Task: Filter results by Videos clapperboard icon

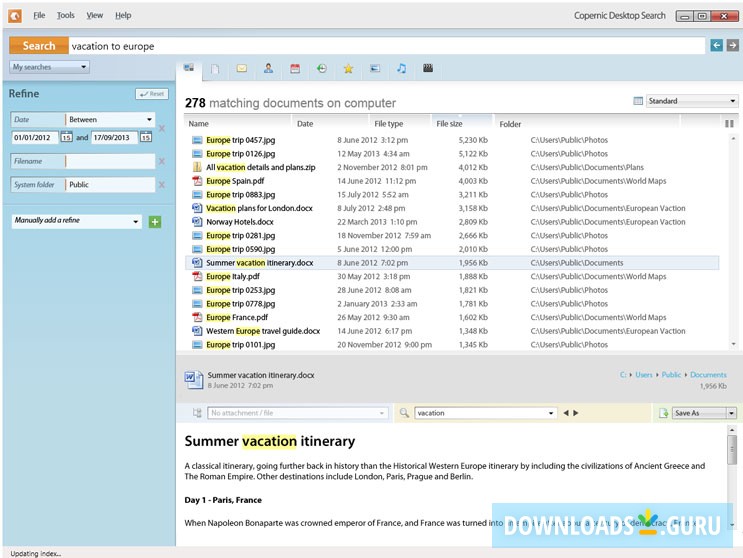Action: tap(428, 69)
